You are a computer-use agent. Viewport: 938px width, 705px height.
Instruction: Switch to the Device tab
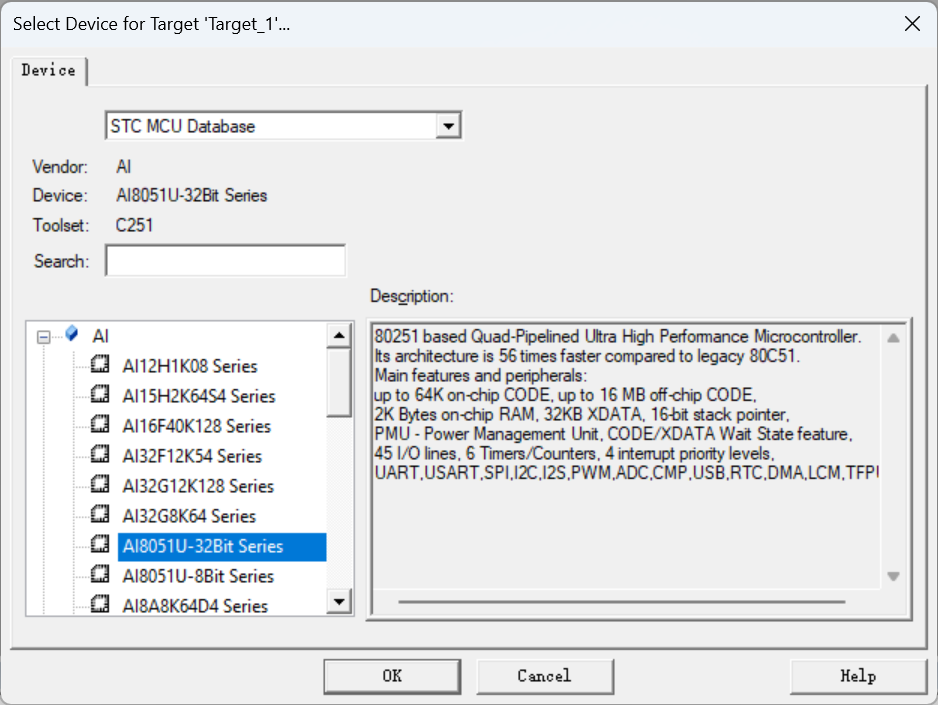[x=48, y=71]
